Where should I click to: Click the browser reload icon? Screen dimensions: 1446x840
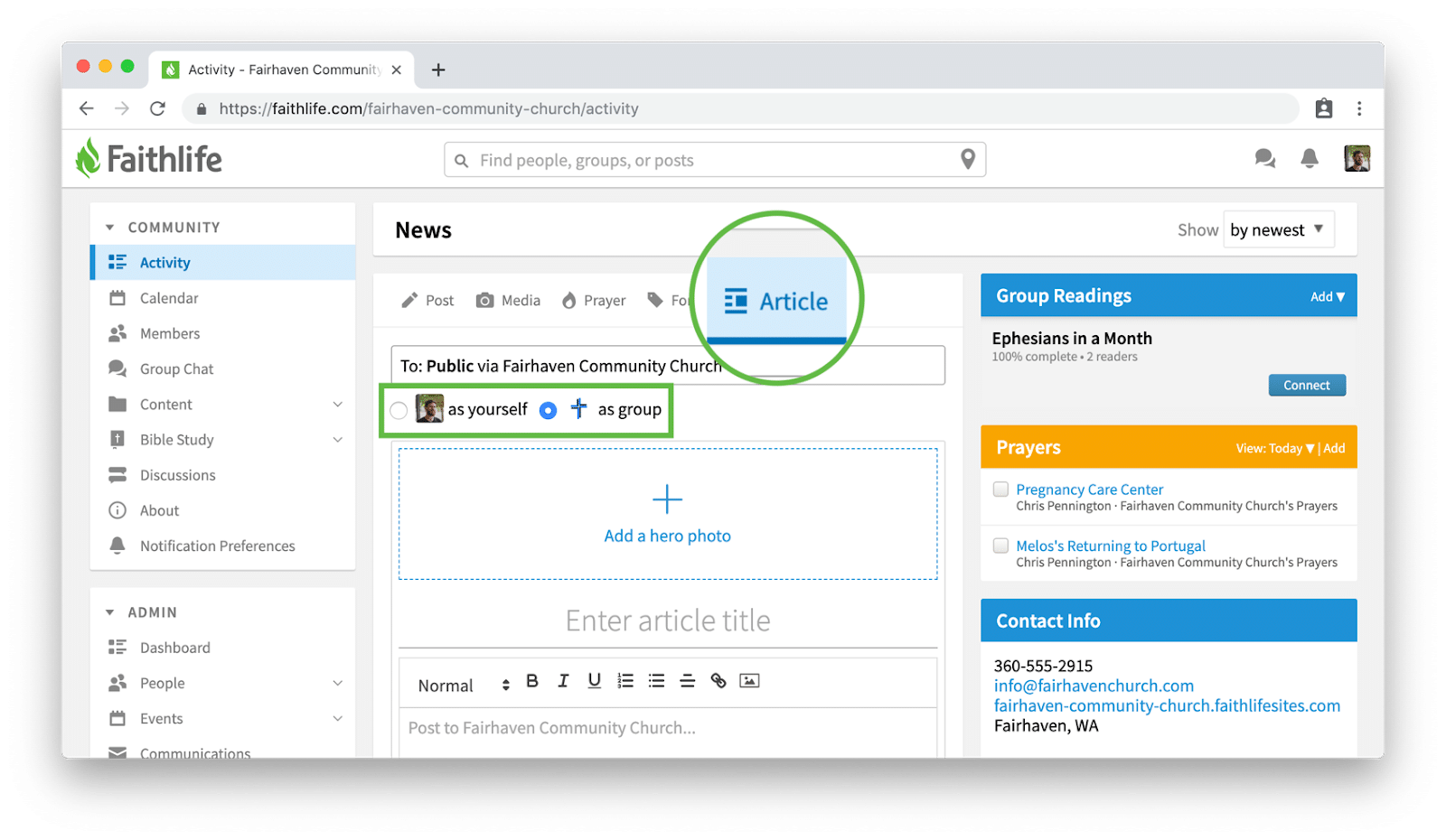(157, 108)
